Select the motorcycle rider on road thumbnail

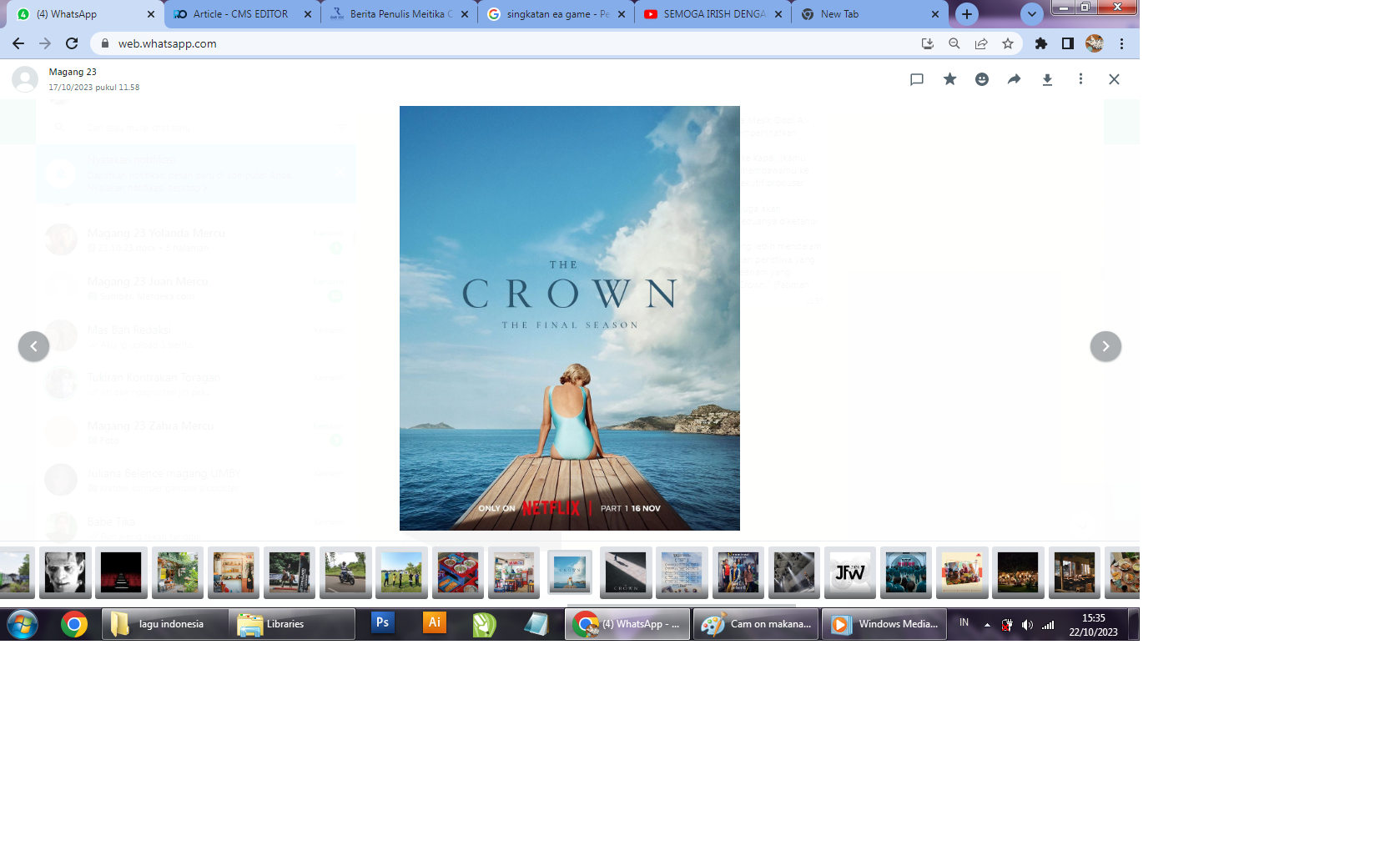pos(345,572)
